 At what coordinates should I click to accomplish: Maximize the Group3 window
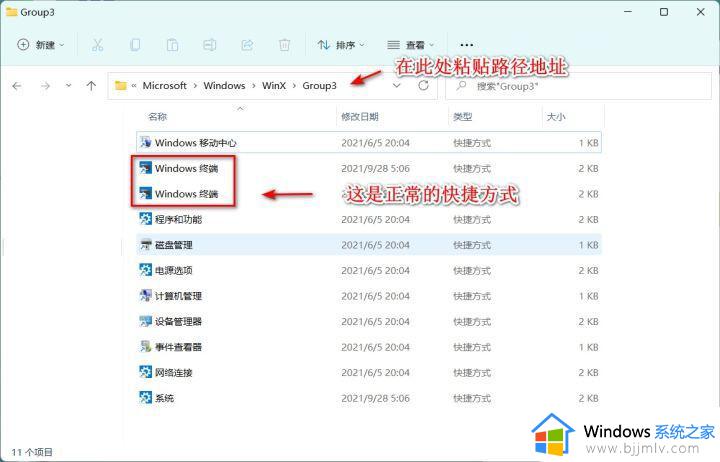(664, 12)
